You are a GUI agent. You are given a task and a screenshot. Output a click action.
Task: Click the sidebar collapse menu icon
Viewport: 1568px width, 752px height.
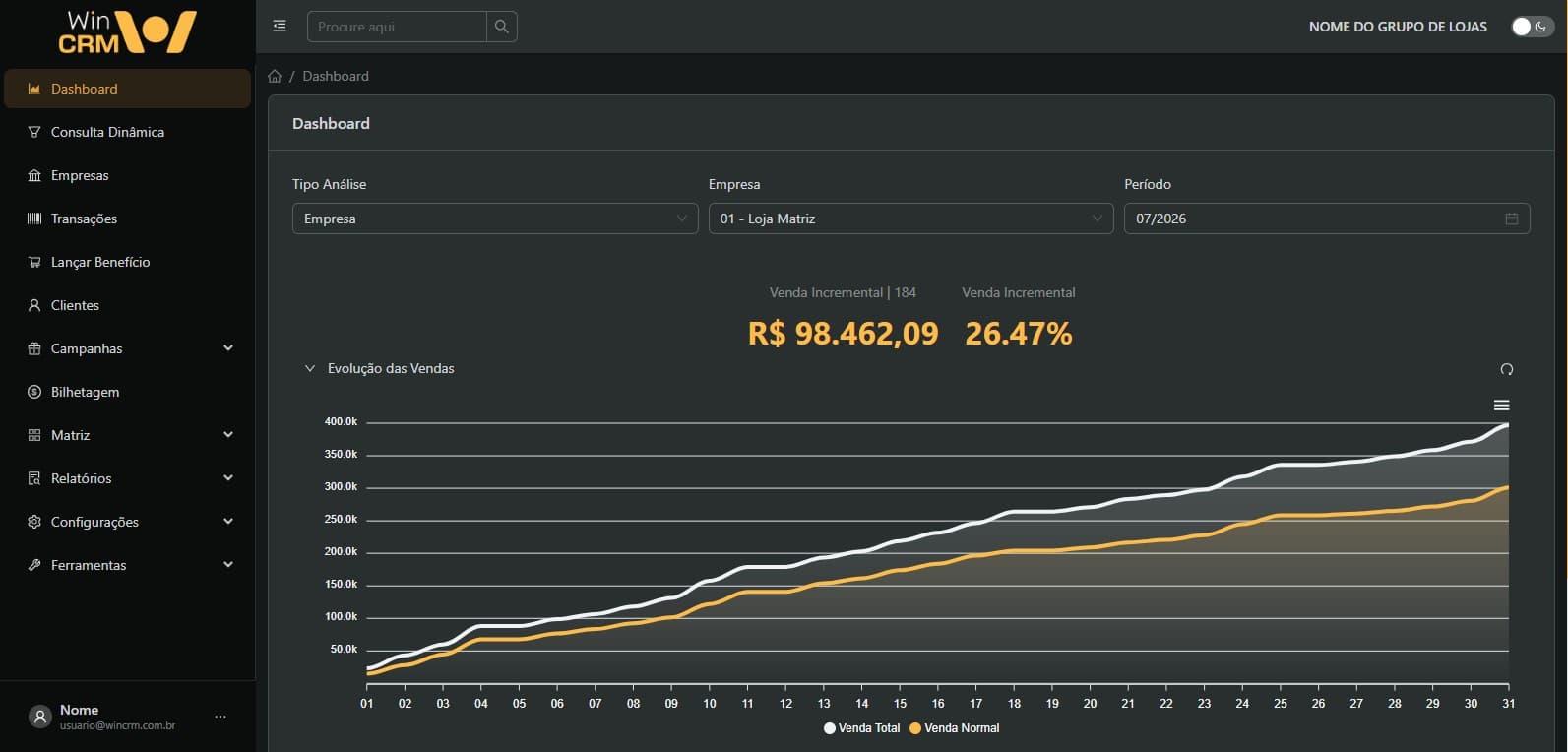click(x=280, y=27)
